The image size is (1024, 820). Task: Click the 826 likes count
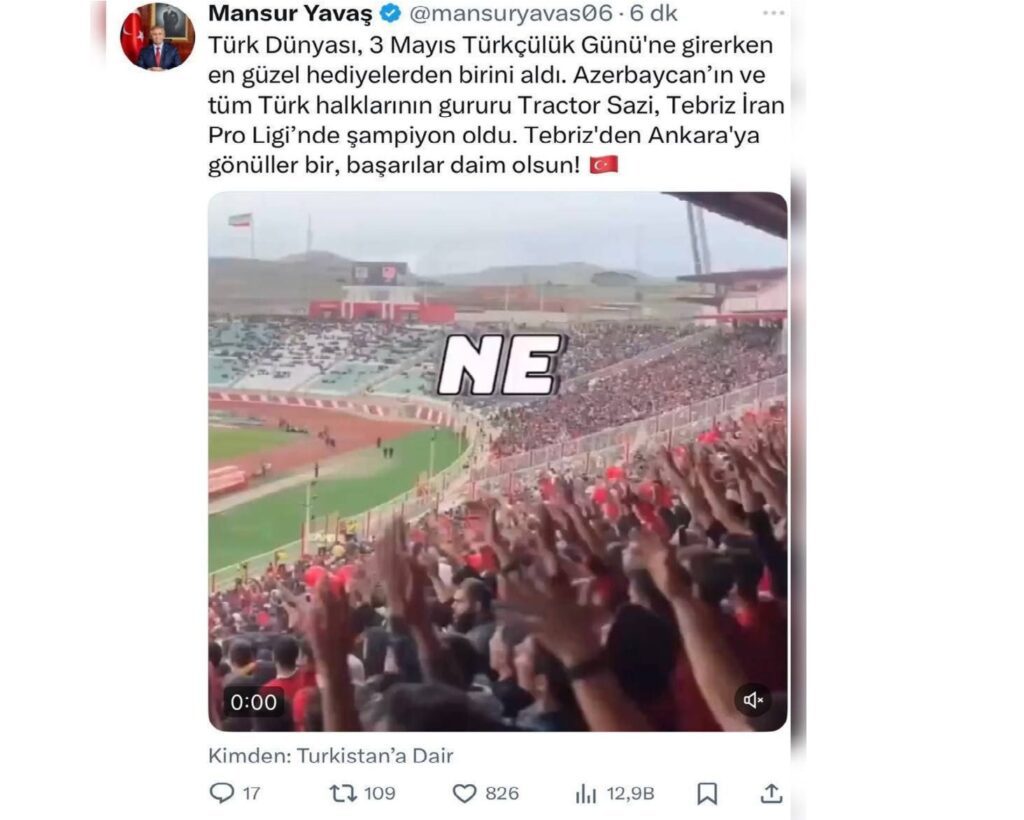pos(502,793)
